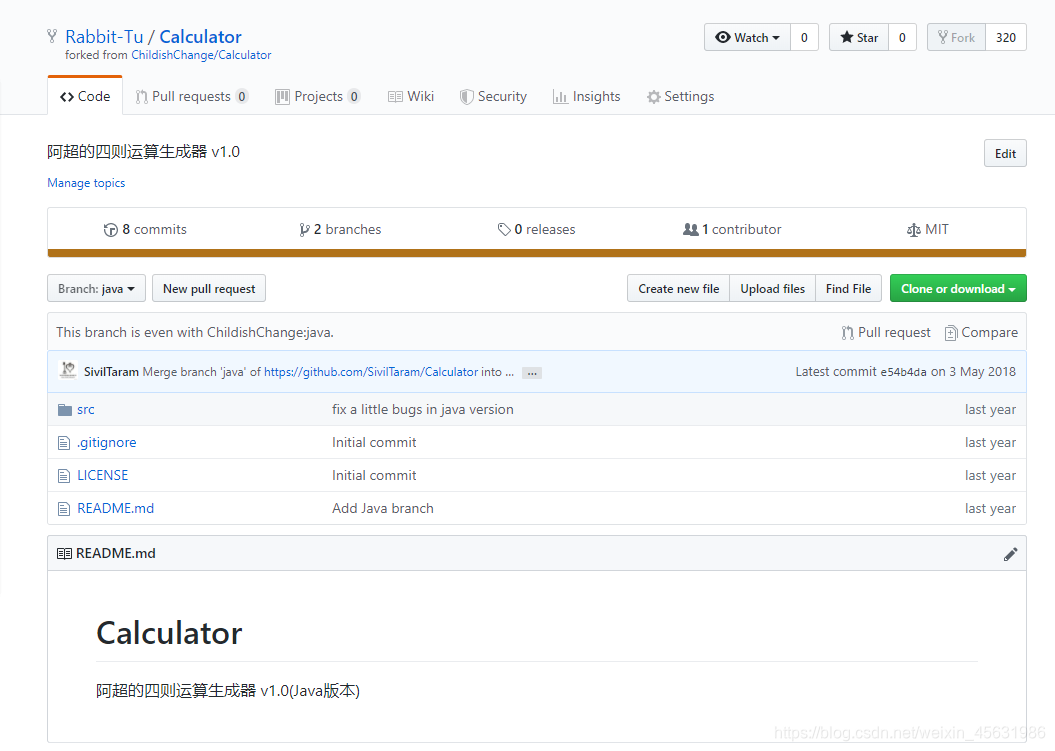Click SivilTaram avatar thumbnail
The height and width of the screenshot is (751, 1055).
[x=68, y=370]
